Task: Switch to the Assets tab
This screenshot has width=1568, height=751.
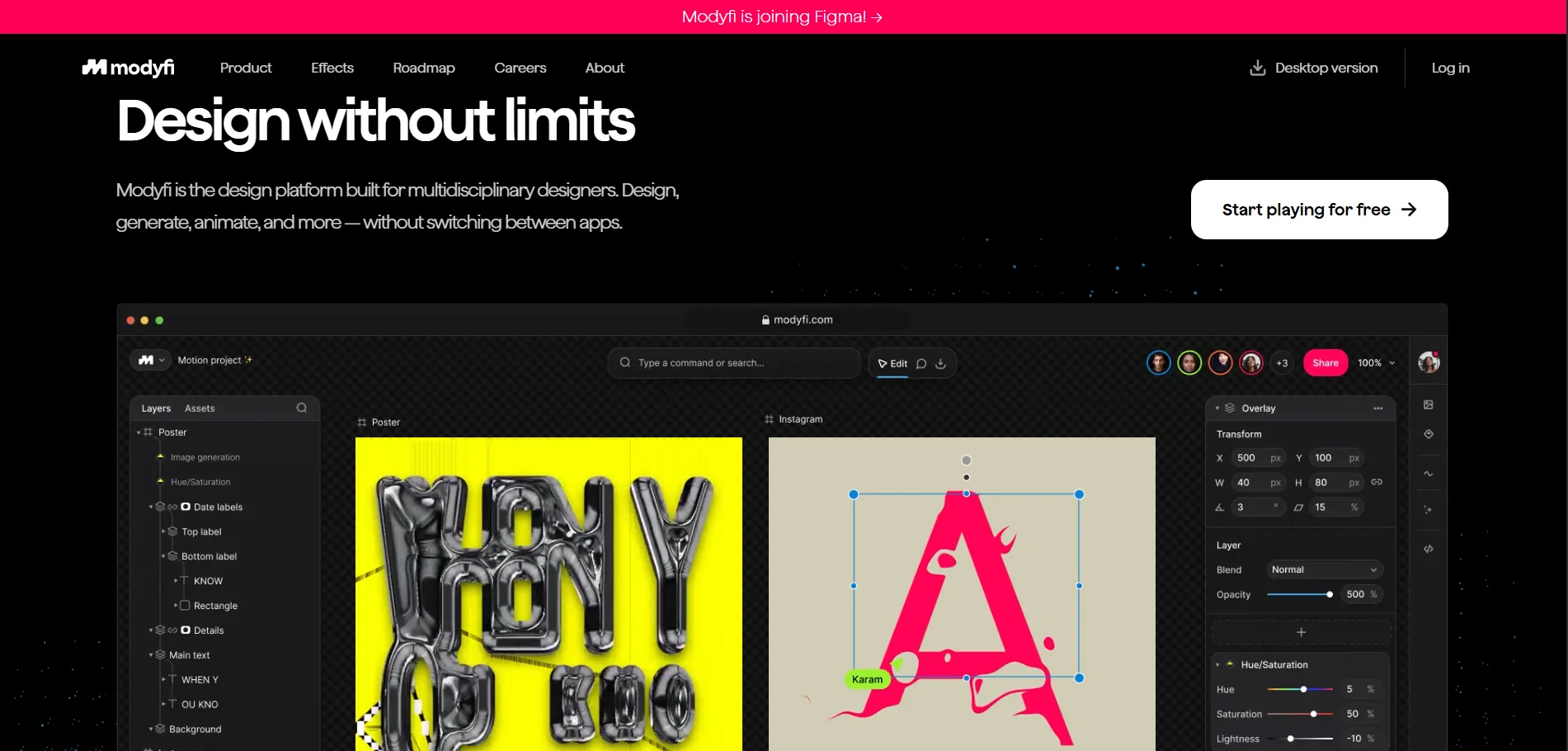Action: tap(200, 409)
